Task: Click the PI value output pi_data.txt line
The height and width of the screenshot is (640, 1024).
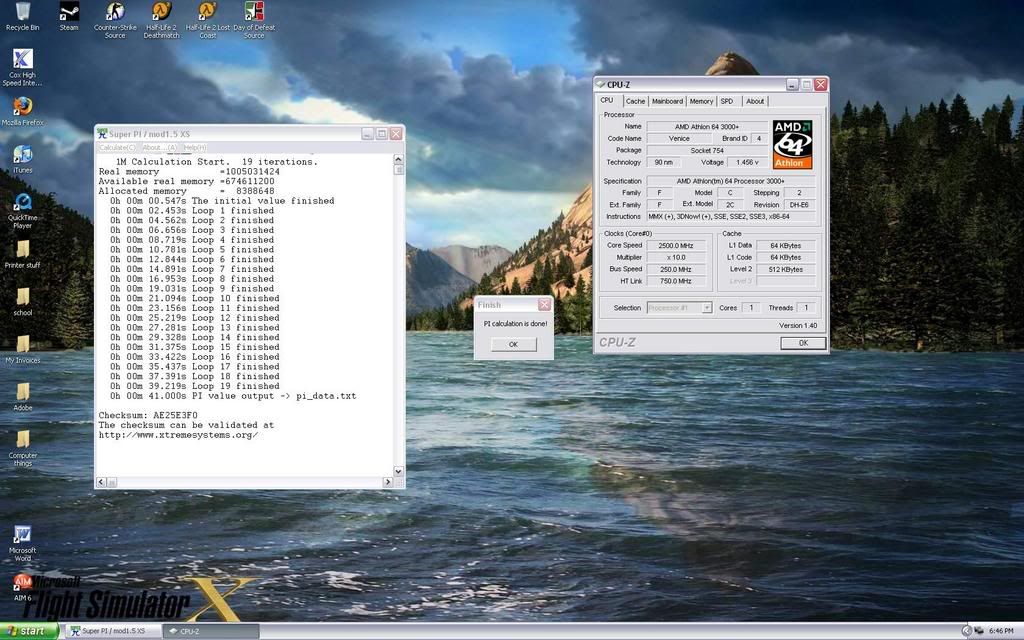Action: [233, 396]
